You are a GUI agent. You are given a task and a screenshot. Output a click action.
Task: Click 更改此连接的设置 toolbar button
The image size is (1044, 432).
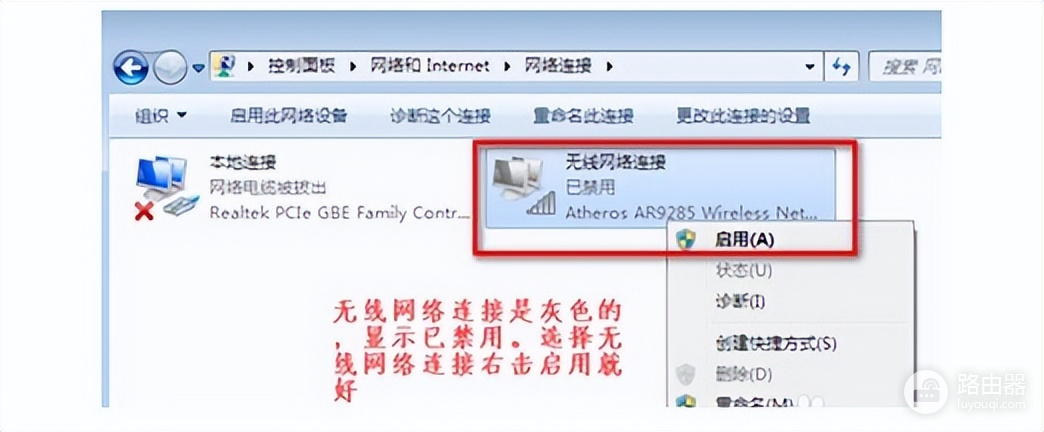pyautogui.click(x=743, y=116)
